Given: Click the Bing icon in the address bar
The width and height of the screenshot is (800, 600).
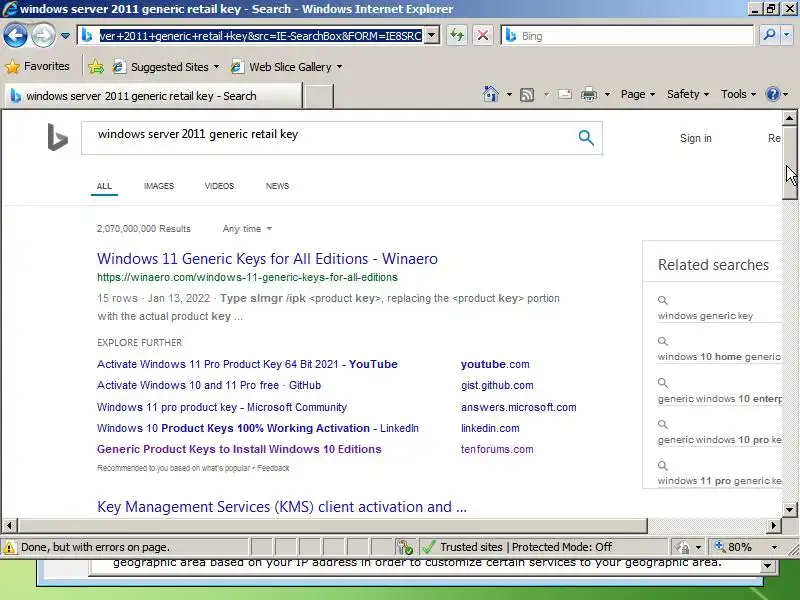Looking at the screenshot, I should [x=87, y=35].
